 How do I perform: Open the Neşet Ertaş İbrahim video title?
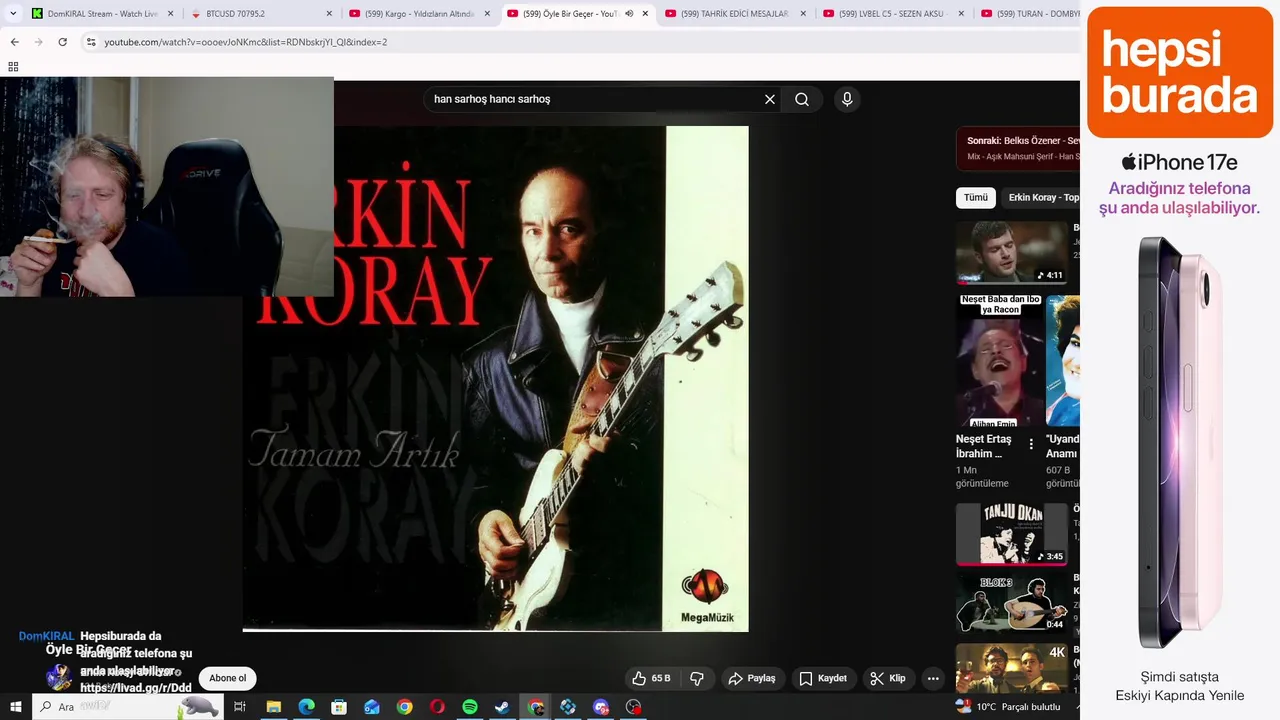click(984, 446)
